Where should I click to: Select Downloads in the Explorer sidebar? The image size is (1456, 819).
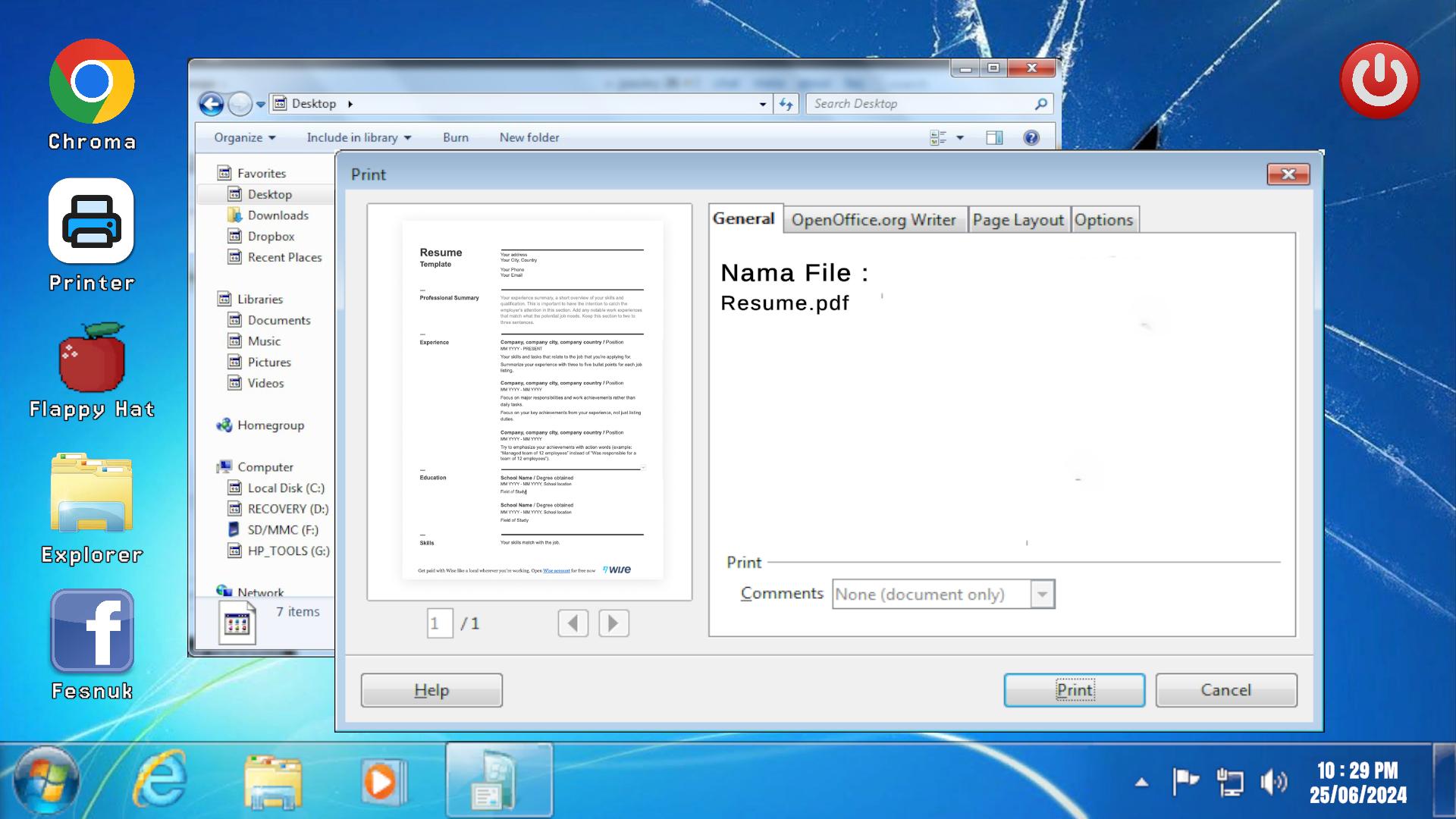pos(278,215)
